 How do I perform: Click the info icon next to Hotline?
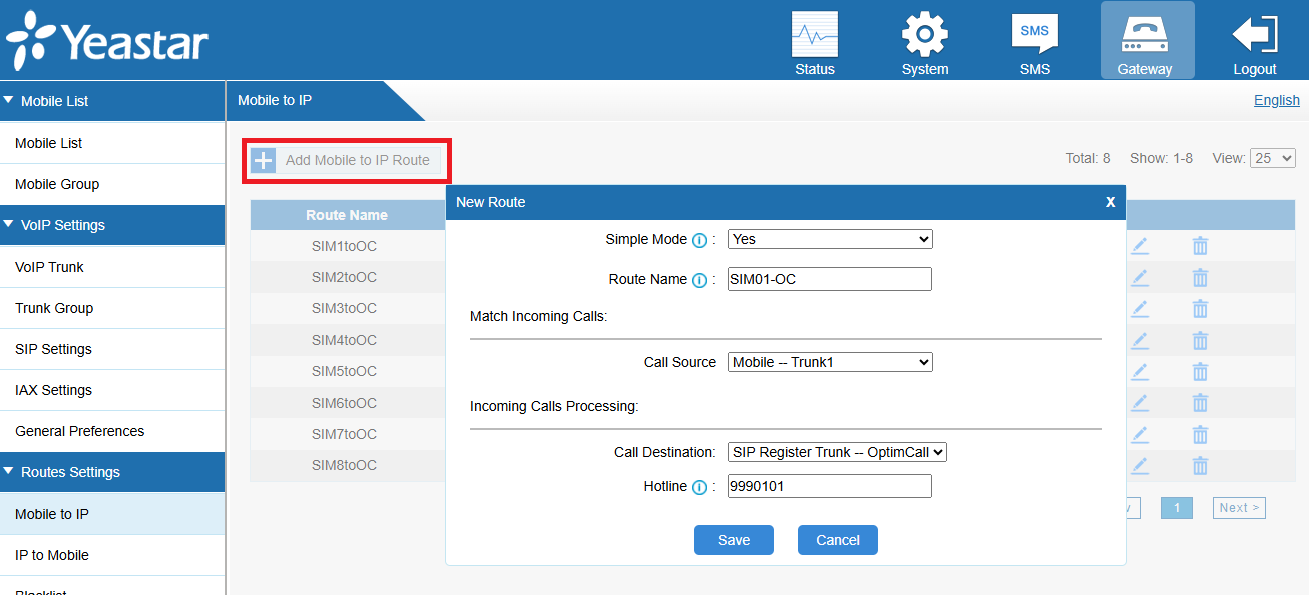coord(699,487)
